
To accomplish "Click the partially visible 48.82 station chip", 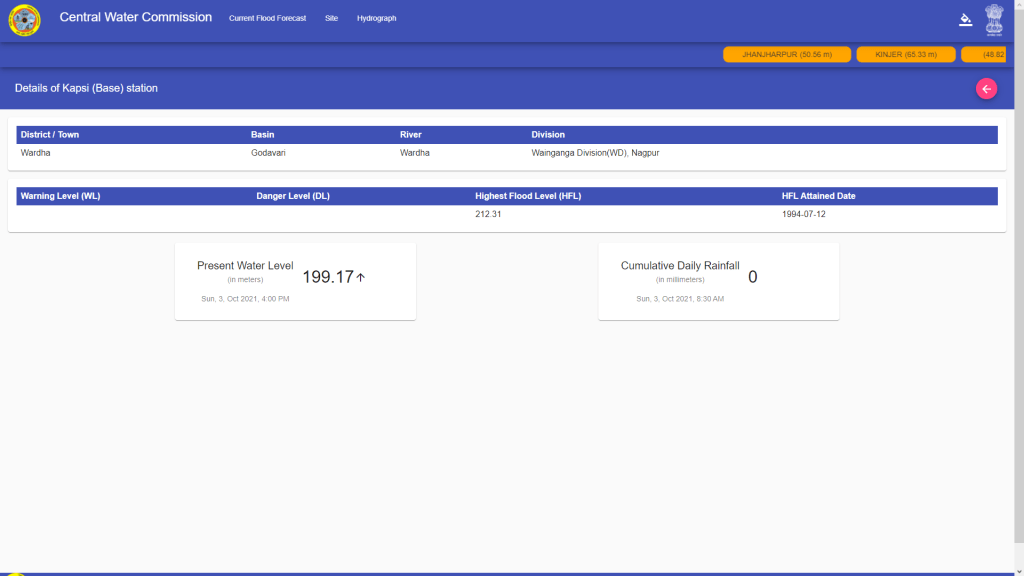I will pyautogui.click(x=992, y=54).
